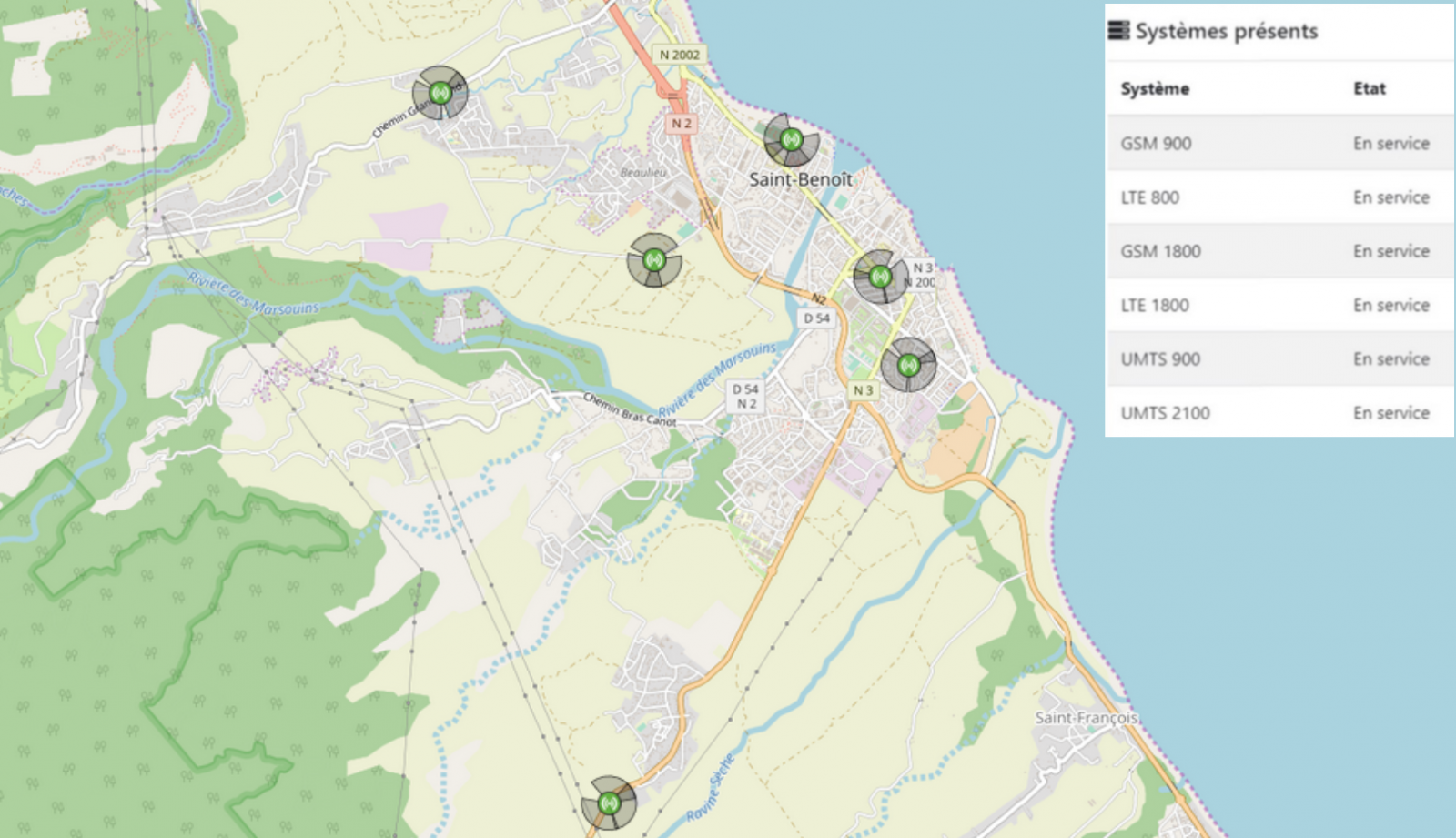Click the GSM 1800 row

1279,251
